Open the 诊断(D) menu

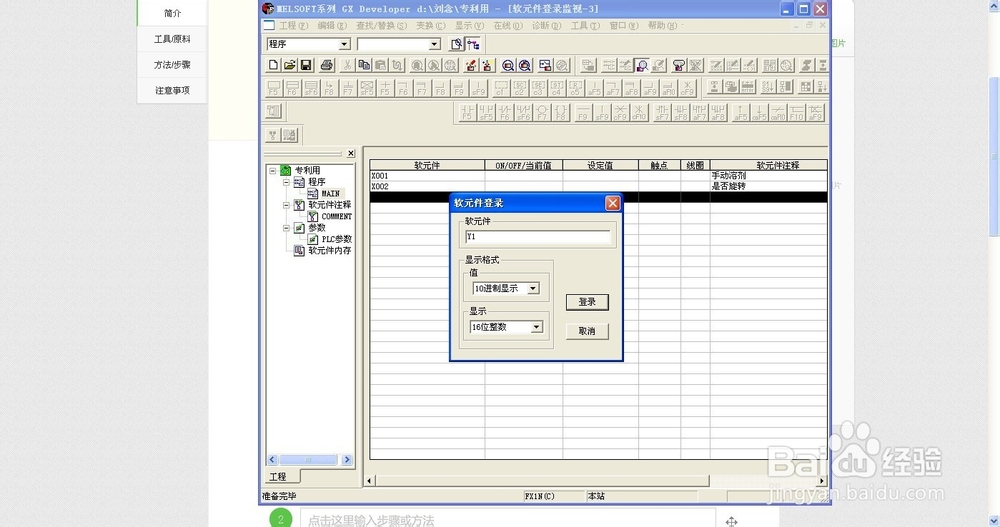pos(546,26)
